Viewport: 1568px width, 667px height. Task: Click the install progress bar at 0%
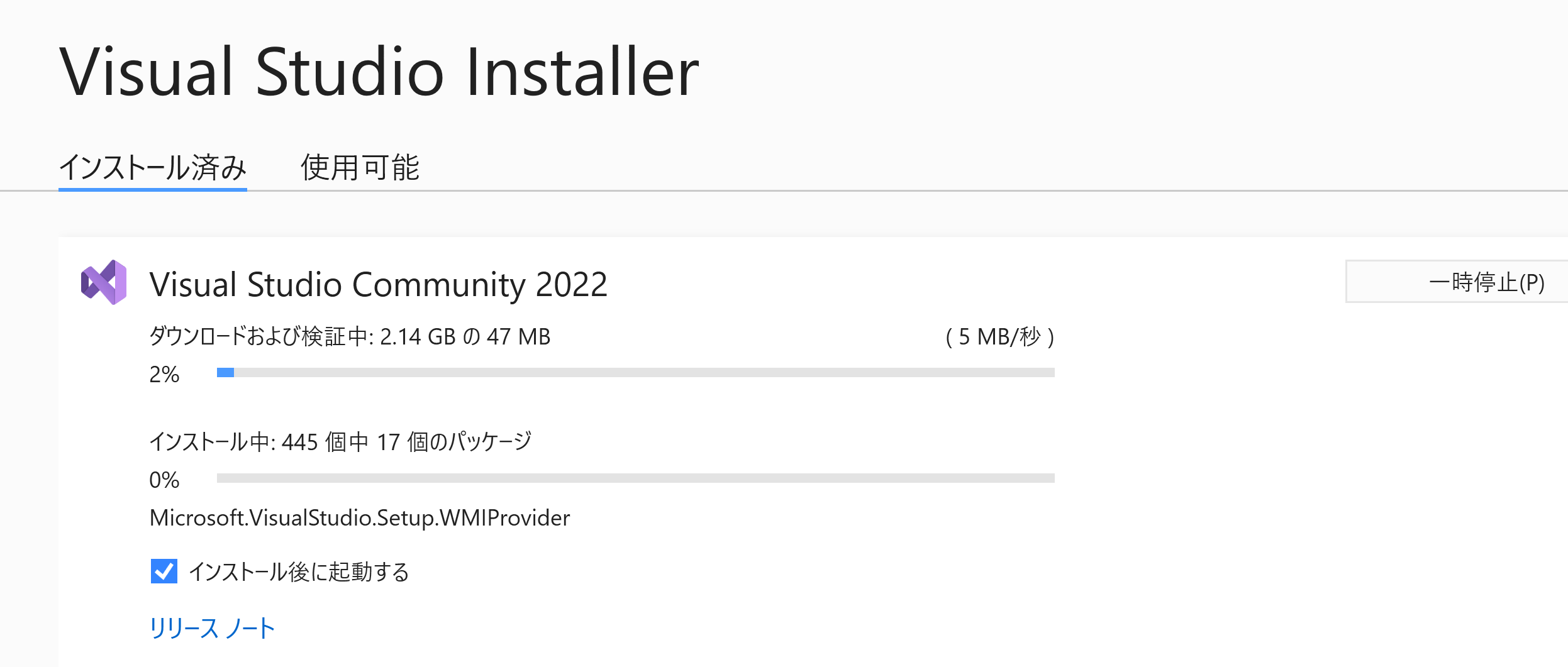635,478
